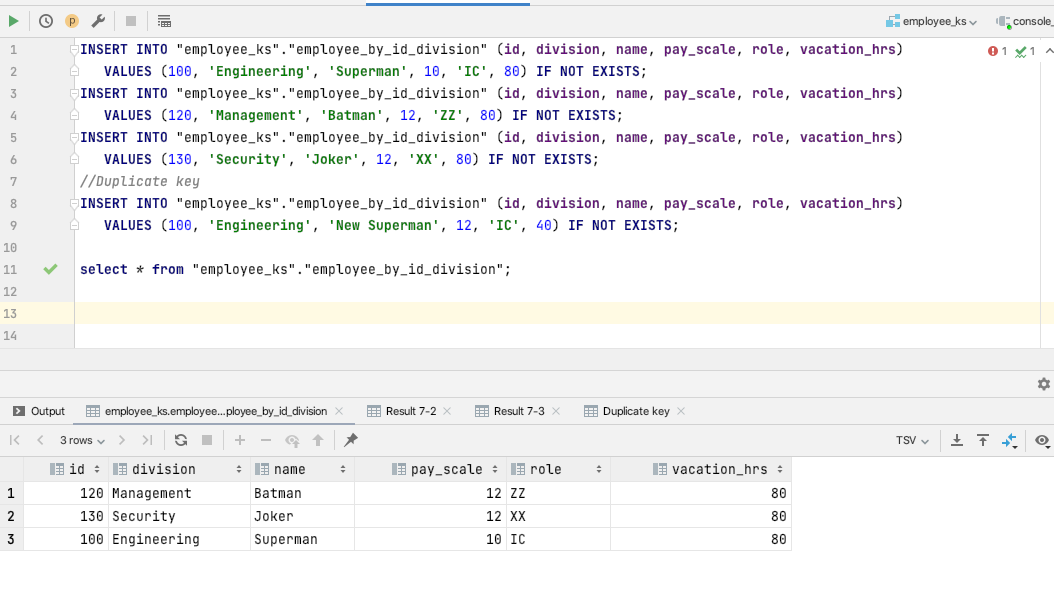
Task: Reload the result grid data
Action: click(181, 440)
